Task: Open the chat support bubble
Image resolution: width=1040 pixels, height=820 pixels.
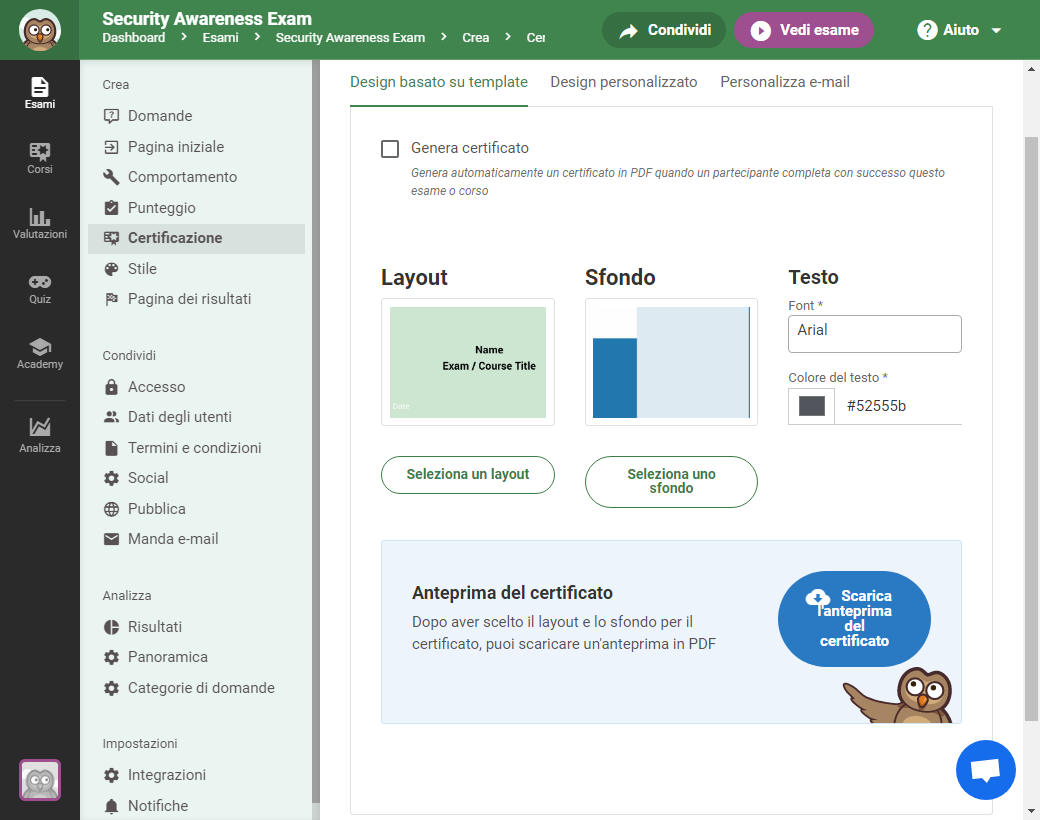Action: [986, 770]
